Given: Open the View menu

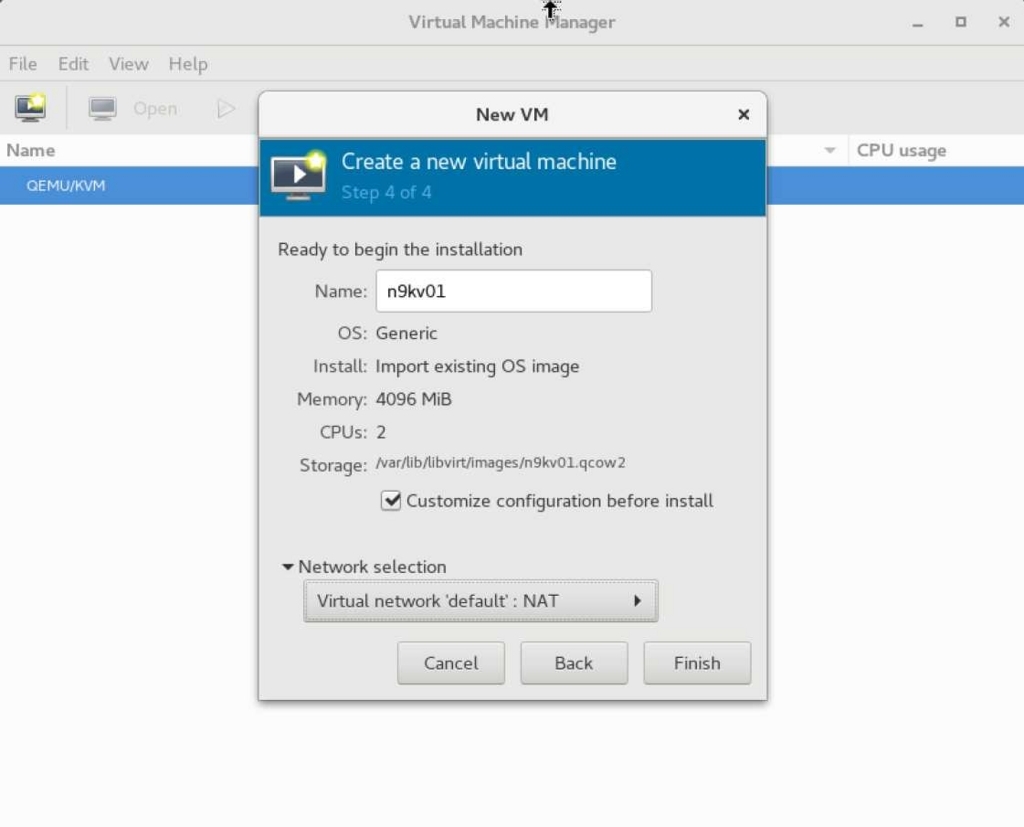Looking at the screenshot, I should point(129,64).
